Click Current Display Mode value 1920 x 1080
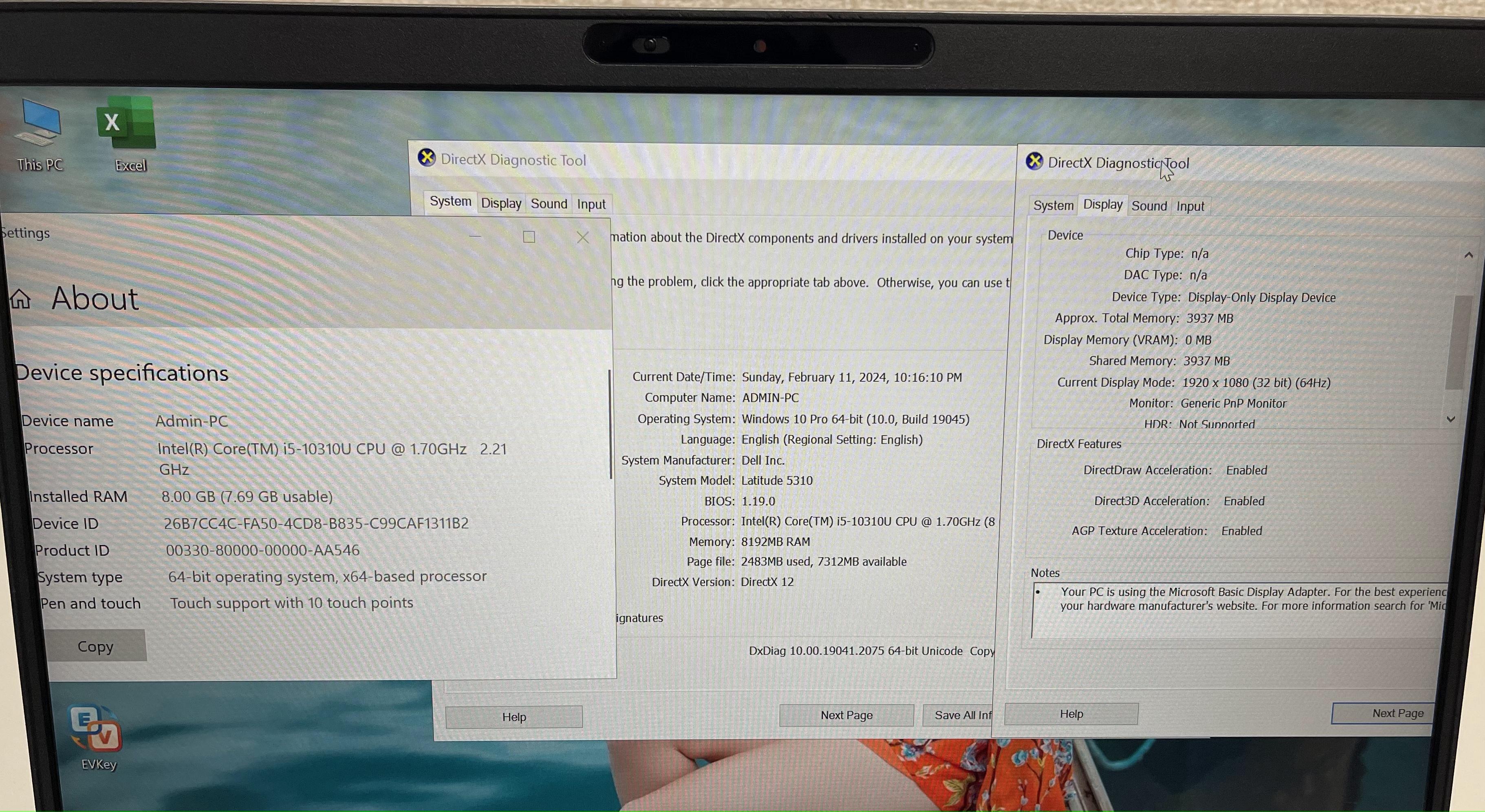This screenshot has width=1485, height=812. click(x=1256, y=383)
